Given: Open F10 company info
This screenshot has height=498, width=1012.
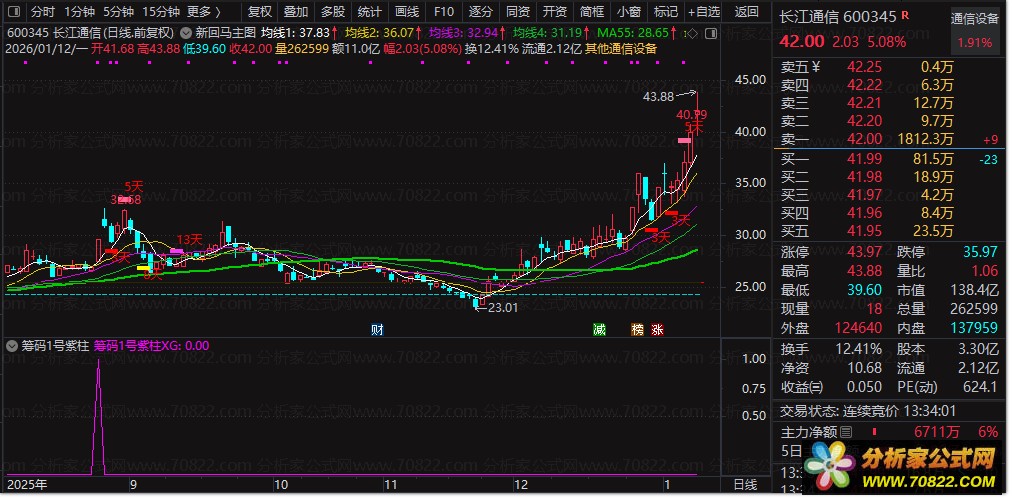Looking at the screenshot, I should [444, 12].
